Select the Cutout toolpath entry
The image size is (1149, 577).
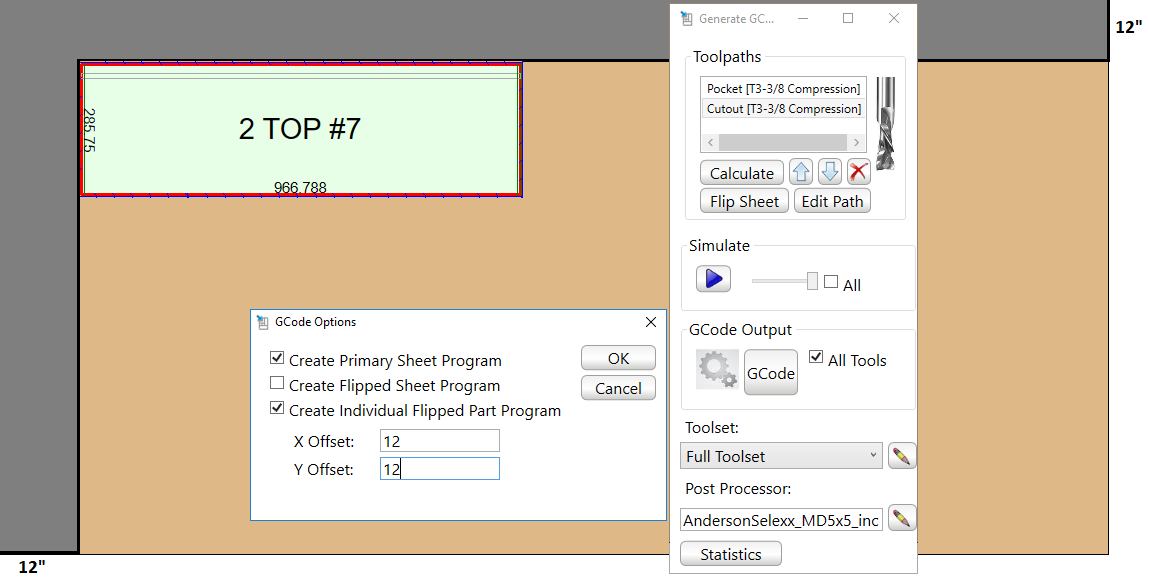(x=783, y=109)
